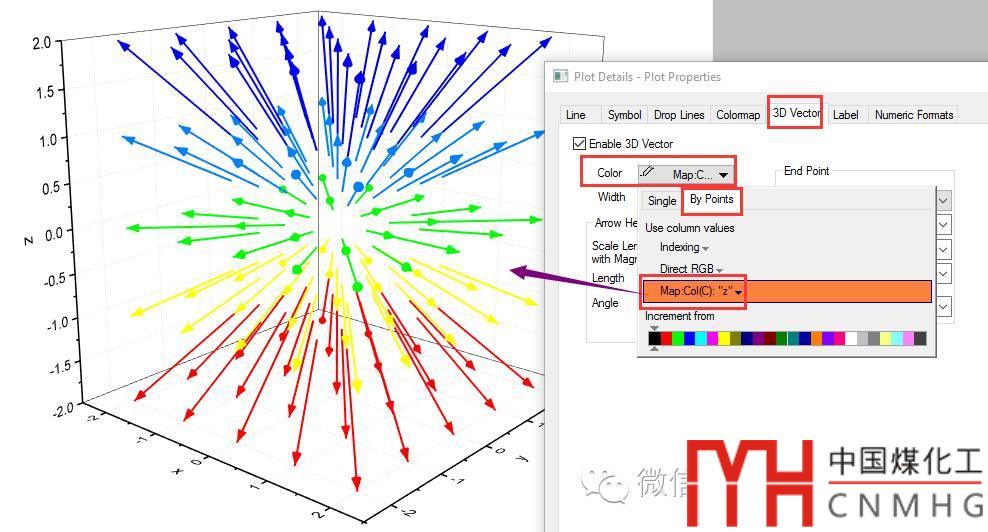Switch to the Line tab
The image size is (988, 532).
pyautogui.click(x=575, y=115)
